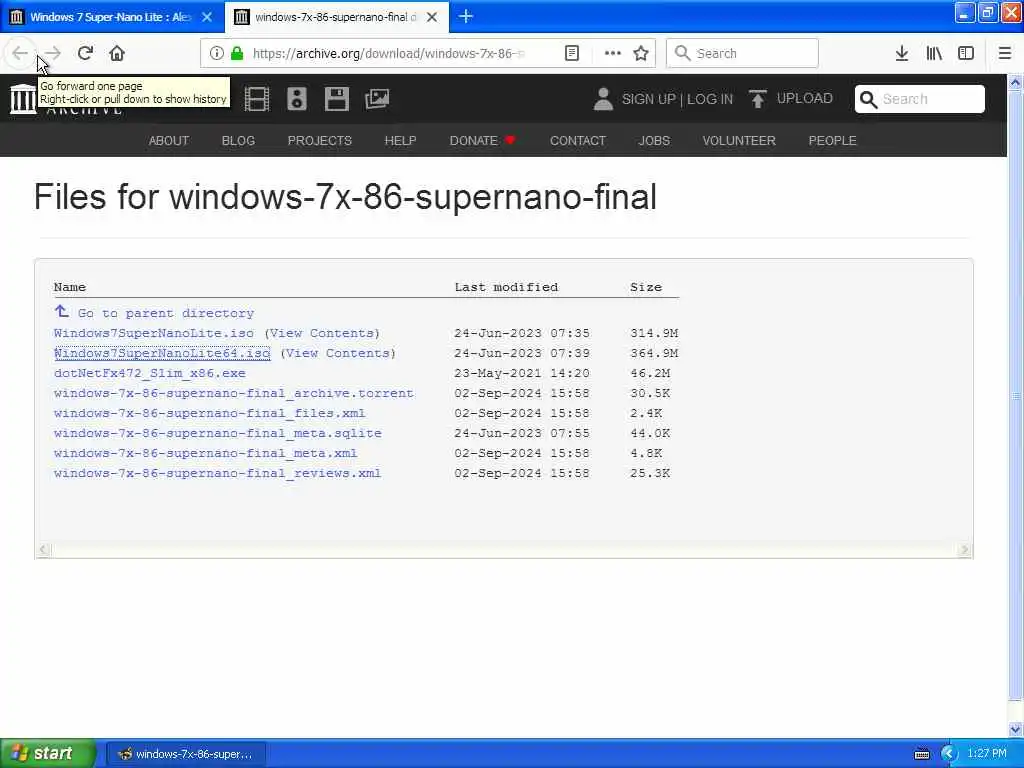This screenshot has width=1024, height=768.
Task: Open the Windows Start button
Action: pyautogui.click(x=47, y=754)
